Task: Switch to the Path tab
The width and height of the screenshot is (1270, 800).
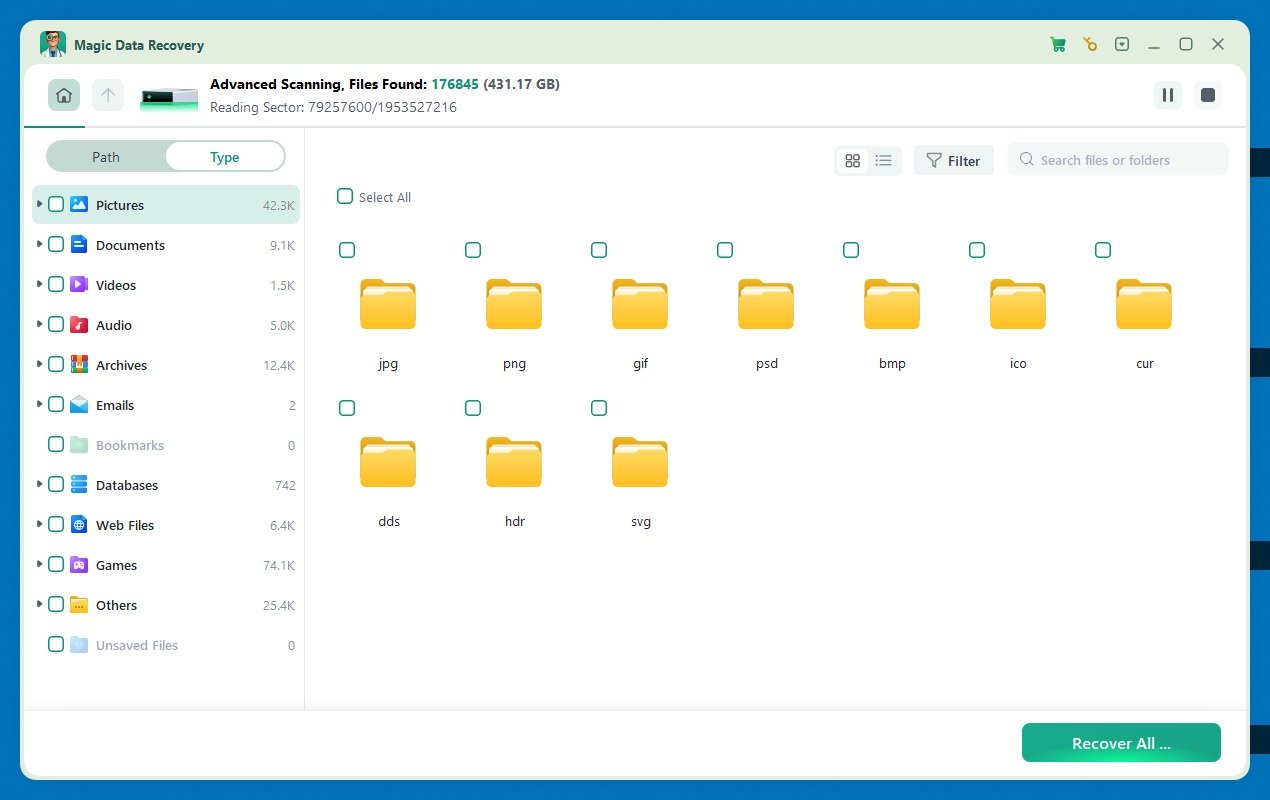Action: pos(106,157)
